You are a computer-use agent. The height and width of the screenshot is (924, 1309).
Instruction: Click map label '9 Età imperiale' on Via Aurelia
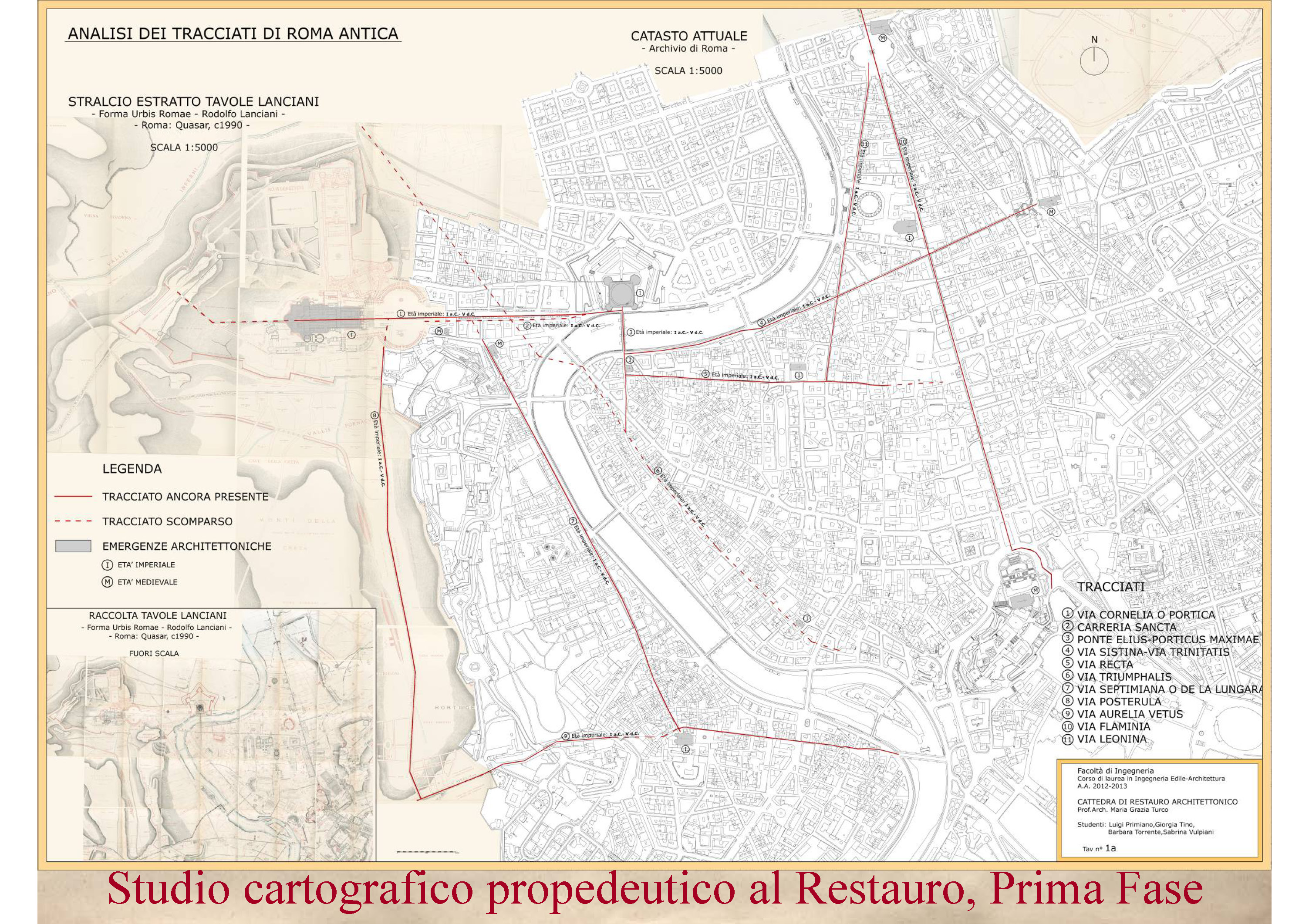(x=601, y=736)
